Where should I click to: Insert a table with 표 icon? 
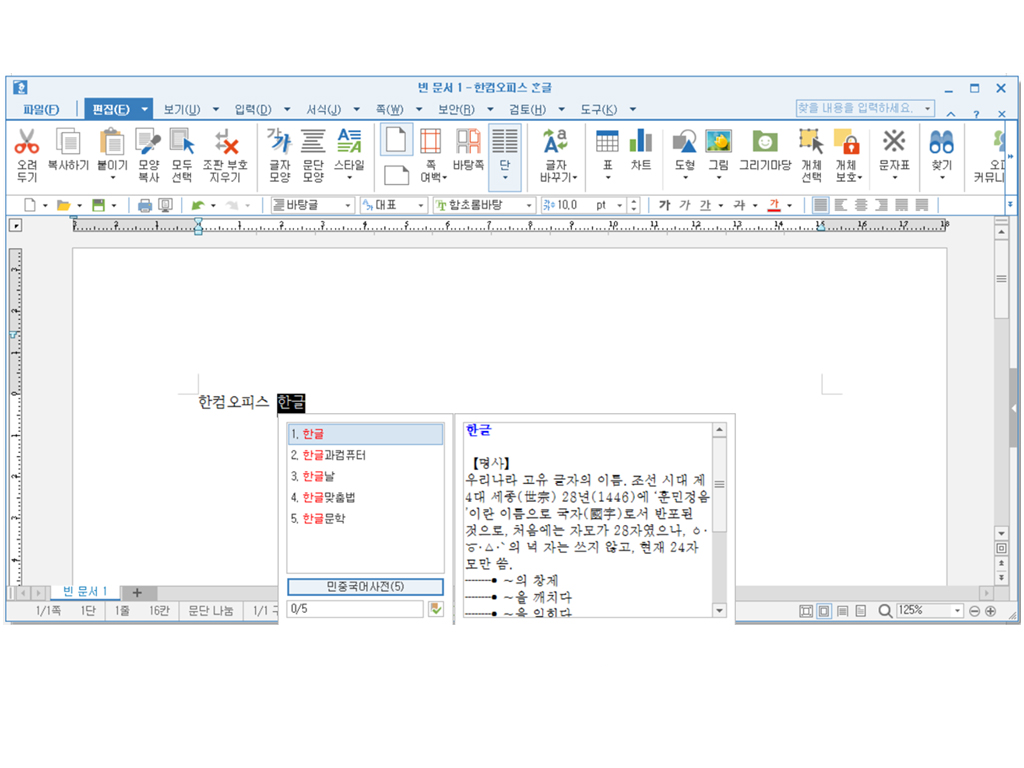coord(607,141)
